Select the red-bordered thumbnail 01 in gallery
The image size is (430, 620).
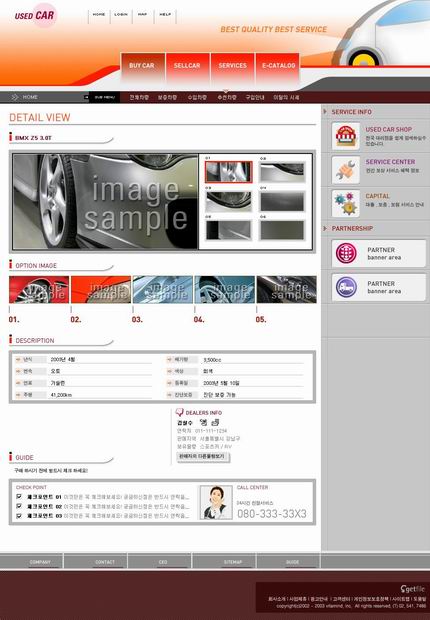[x=228, y=172]
